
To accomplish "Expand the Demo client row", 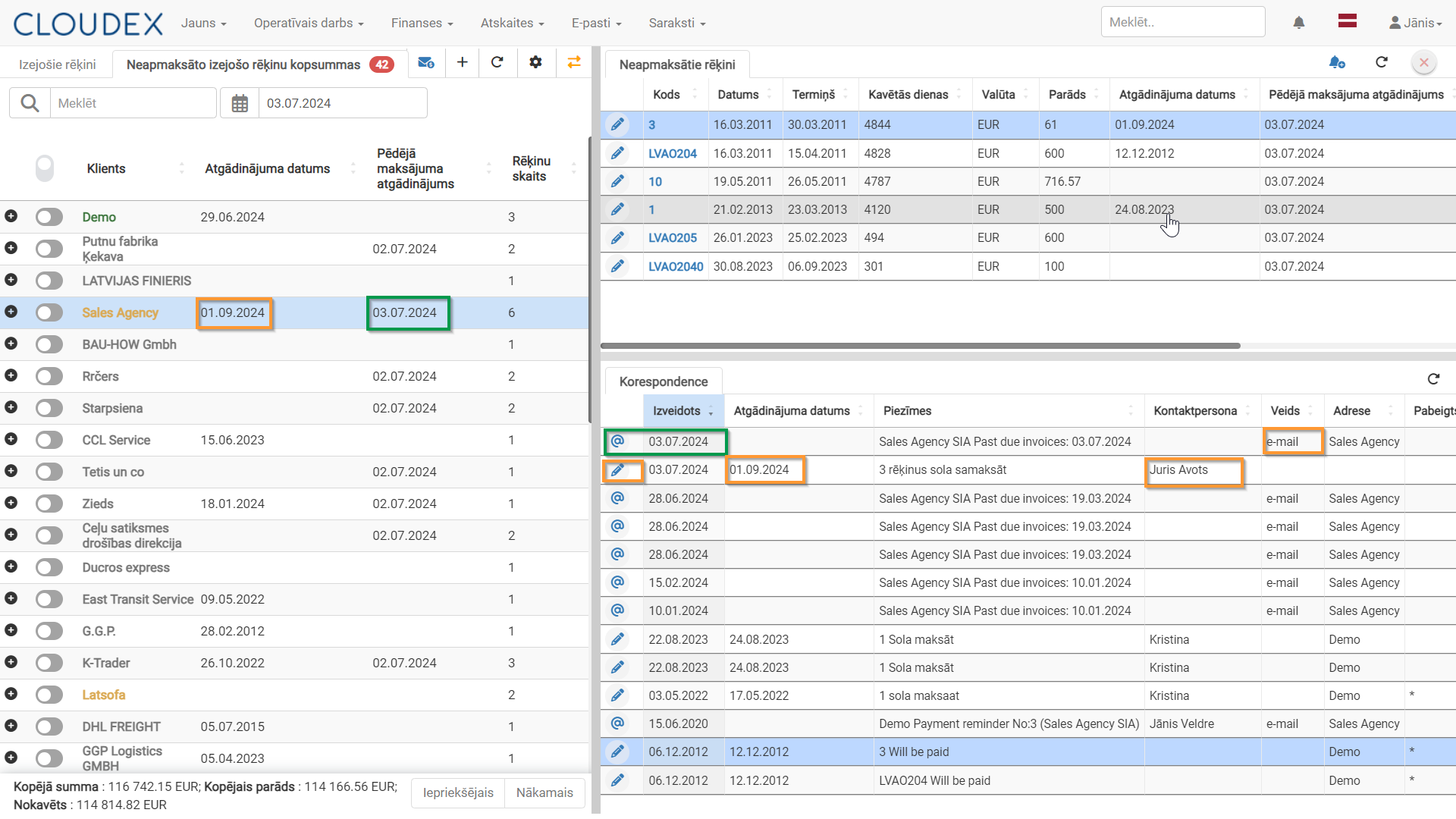I will pyautogui.click(x=11, y=216).
